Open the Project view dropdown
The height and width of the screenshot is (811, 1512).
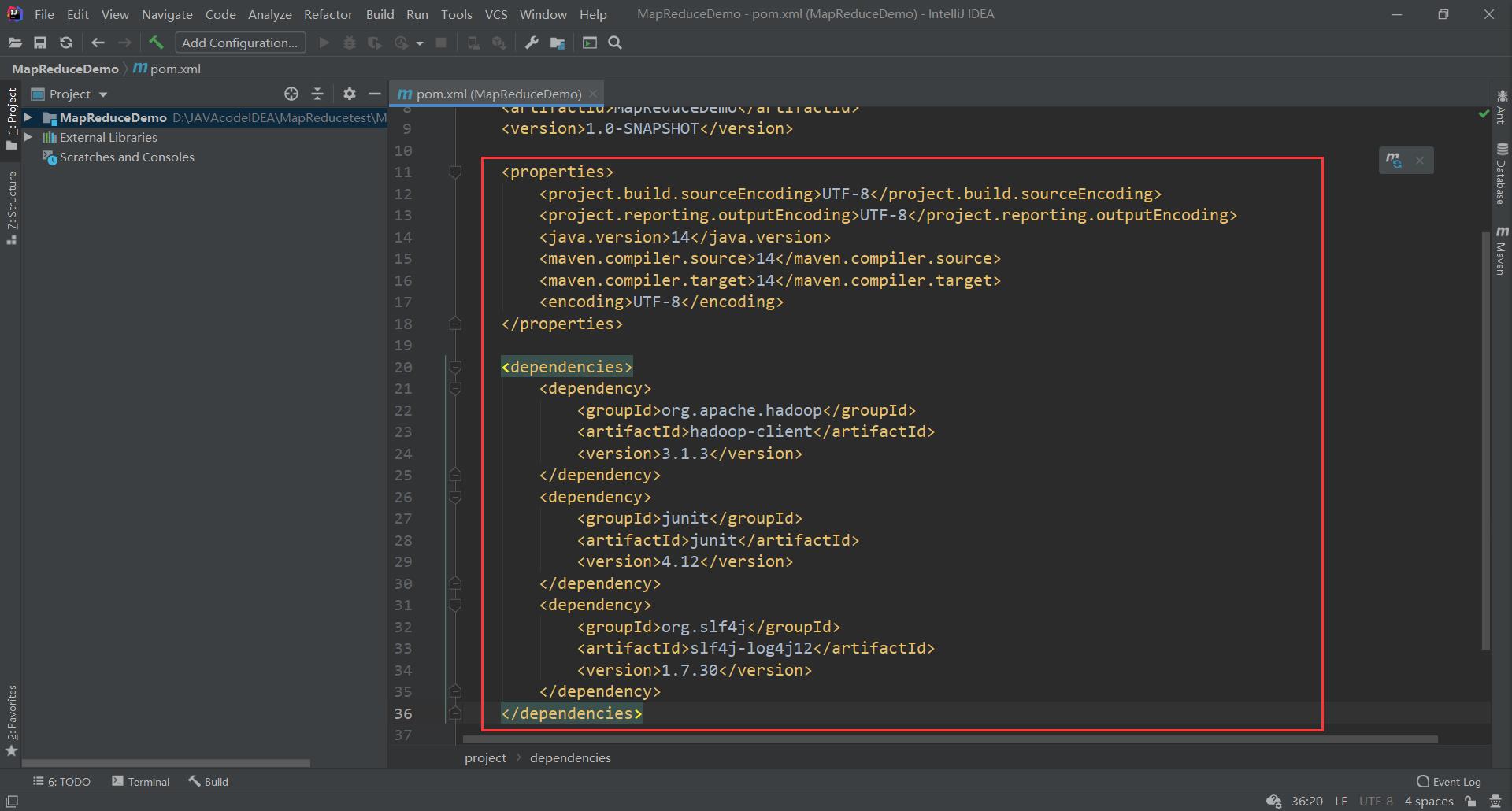pos(69,94)
